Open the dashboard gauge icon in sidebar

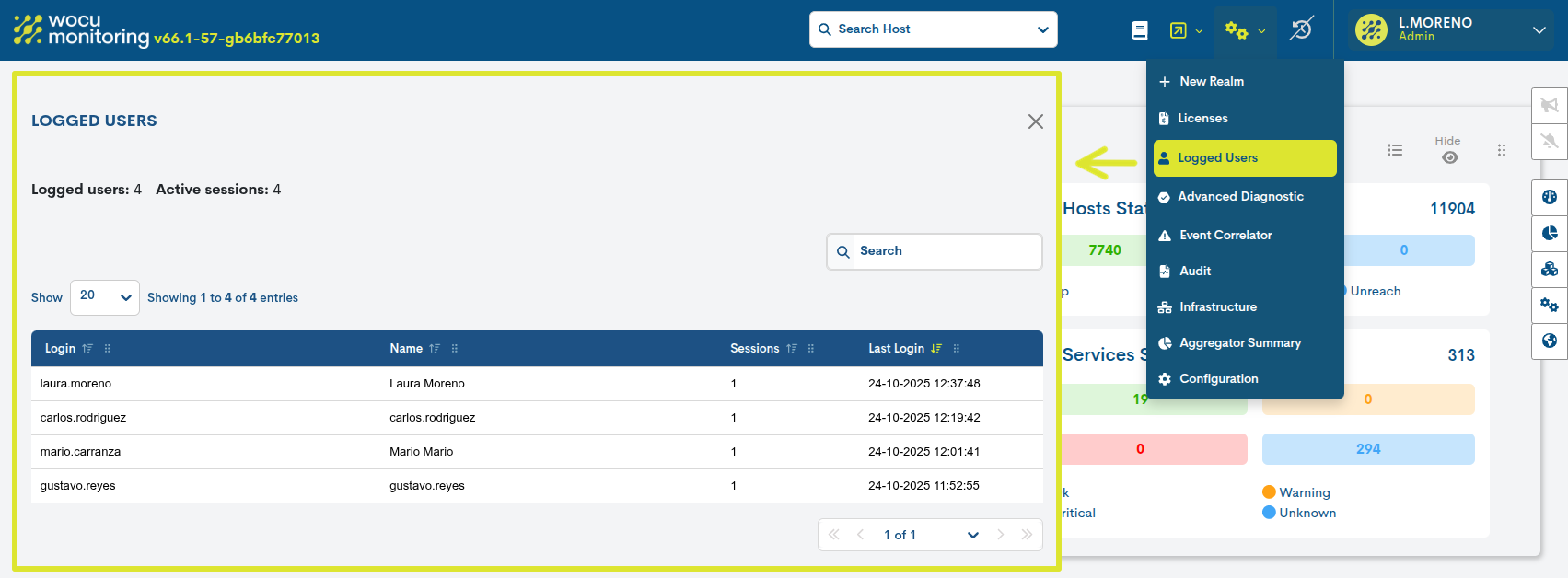click(1550, 197)
